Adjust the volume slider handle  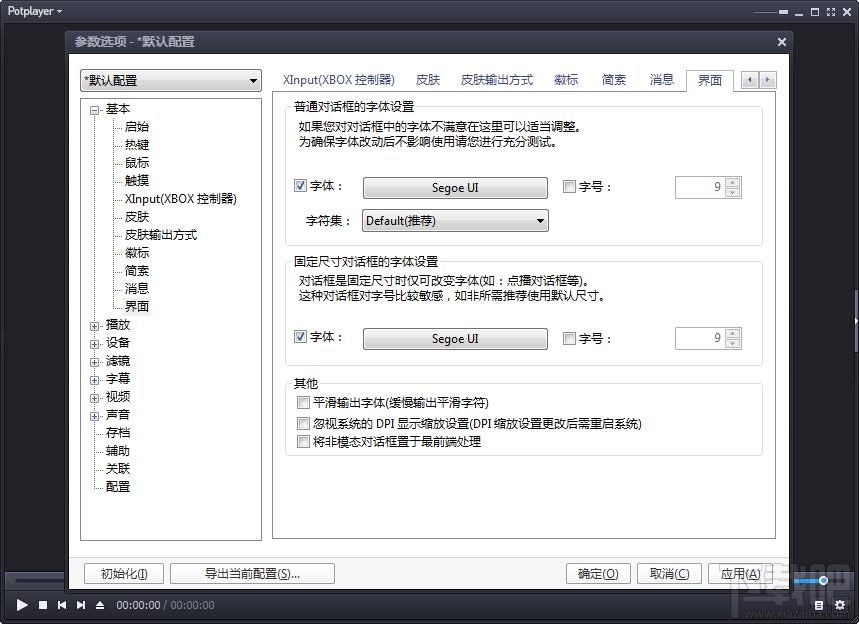(823, 580)
